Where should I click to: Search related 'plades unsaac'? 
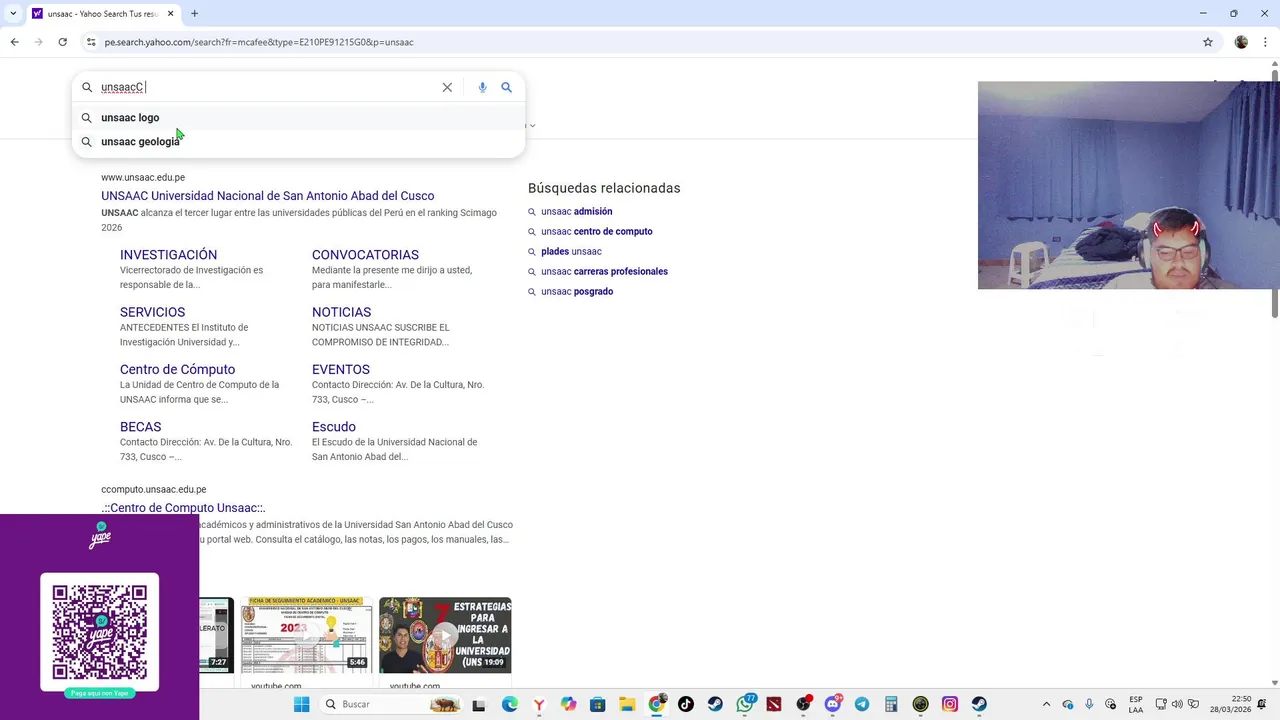571,251
